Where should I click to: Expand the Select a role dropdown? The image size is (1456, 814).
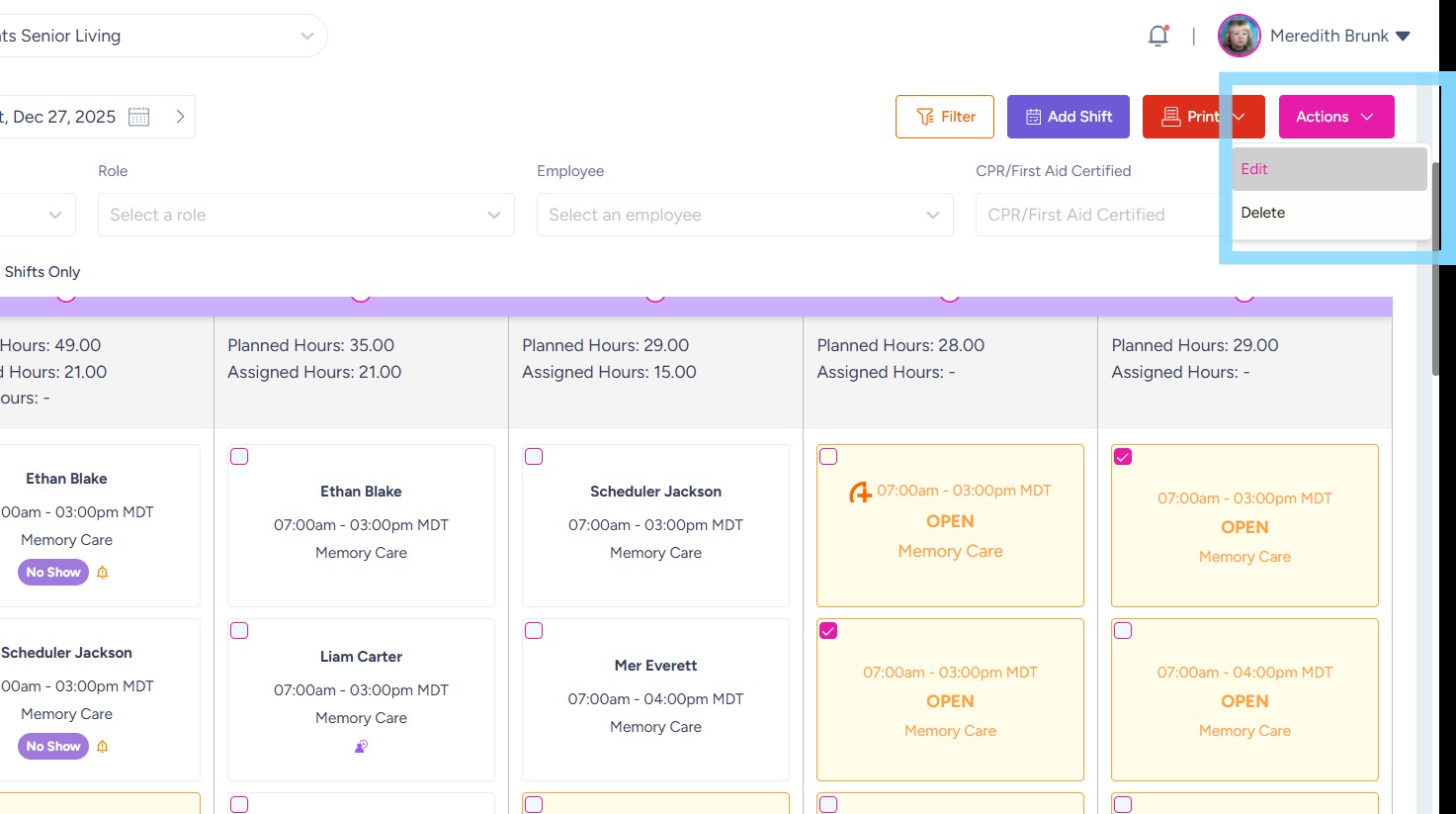pyautogui.click(x=305, y=215)
